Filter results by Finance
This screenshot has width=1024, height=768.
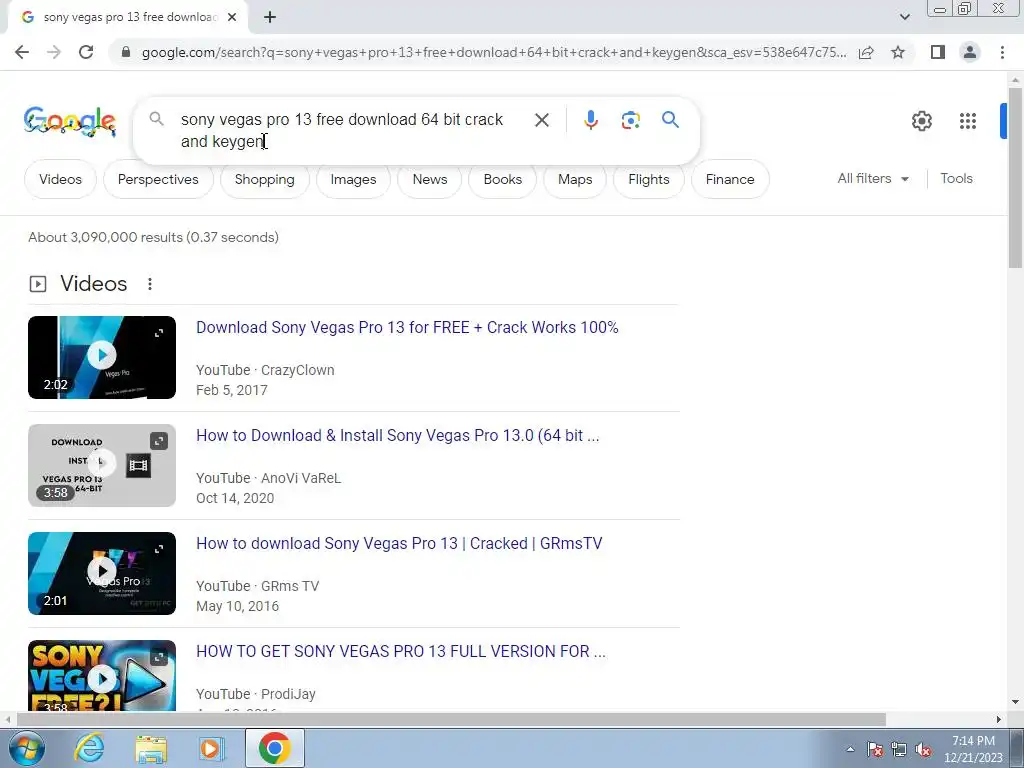(730, 179)
